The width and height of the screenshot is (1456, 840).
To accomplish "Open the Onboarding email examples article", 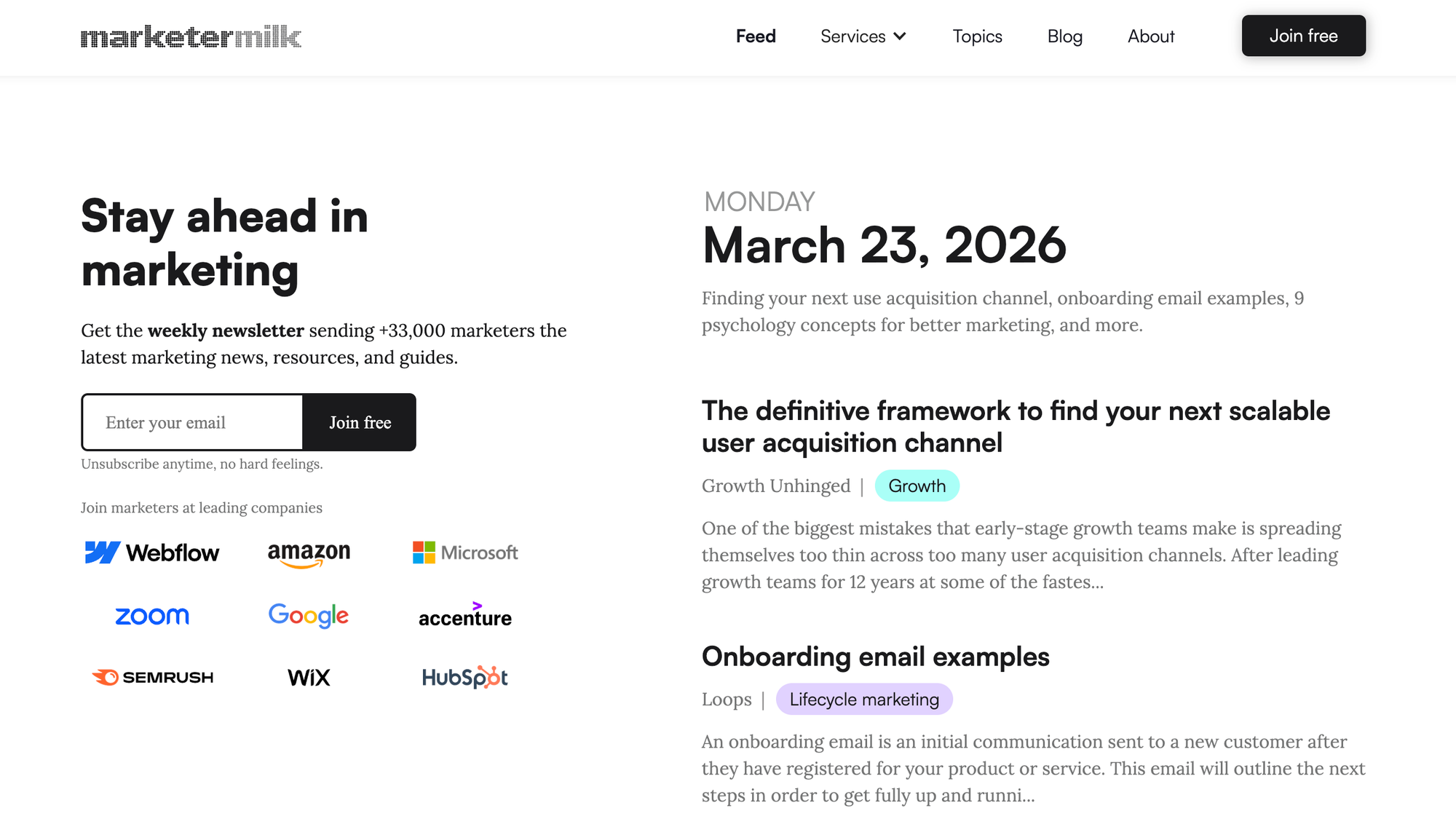I will click(875, 657).
